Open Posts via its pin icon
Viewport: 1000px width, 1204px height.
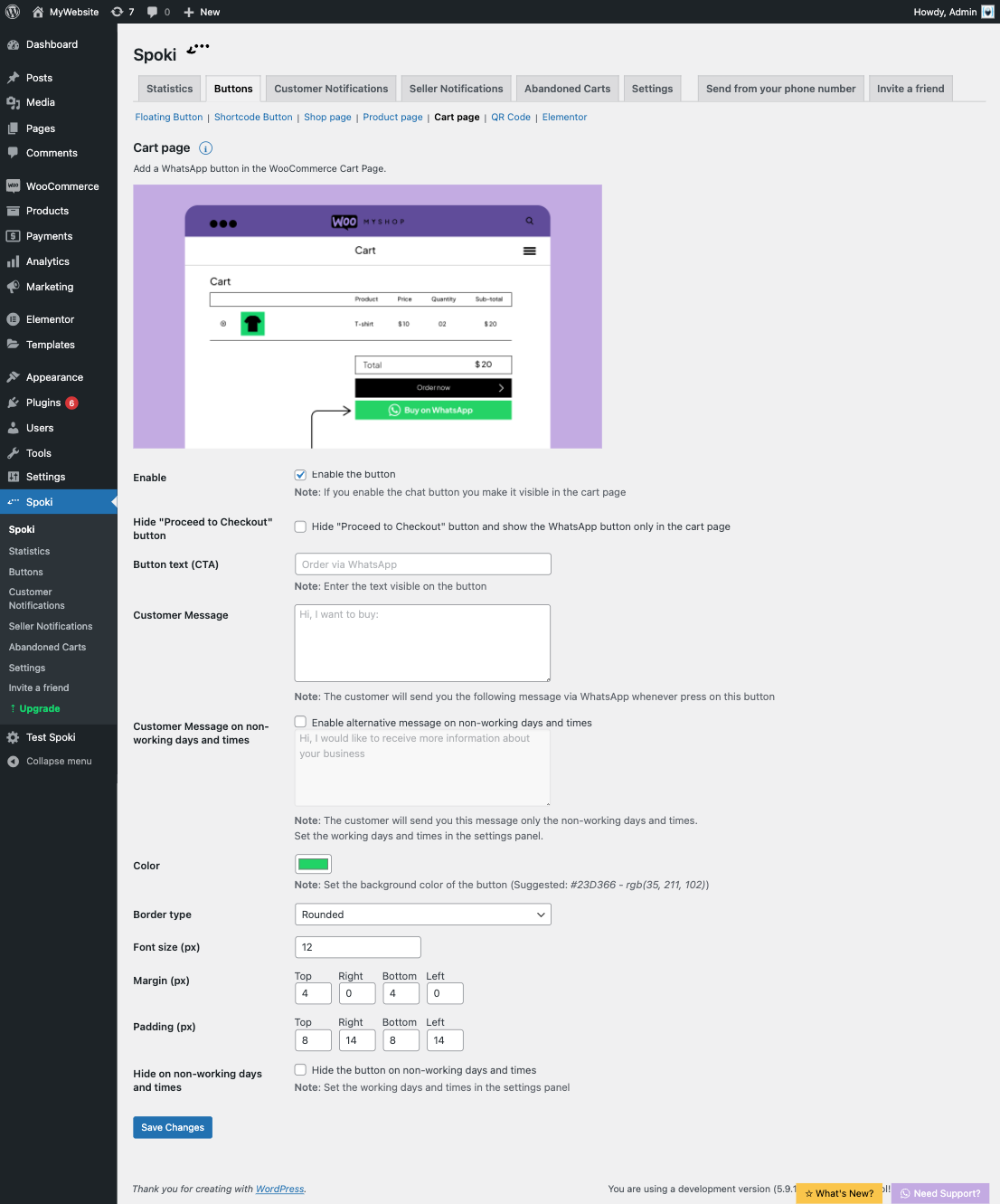(13, 78)
